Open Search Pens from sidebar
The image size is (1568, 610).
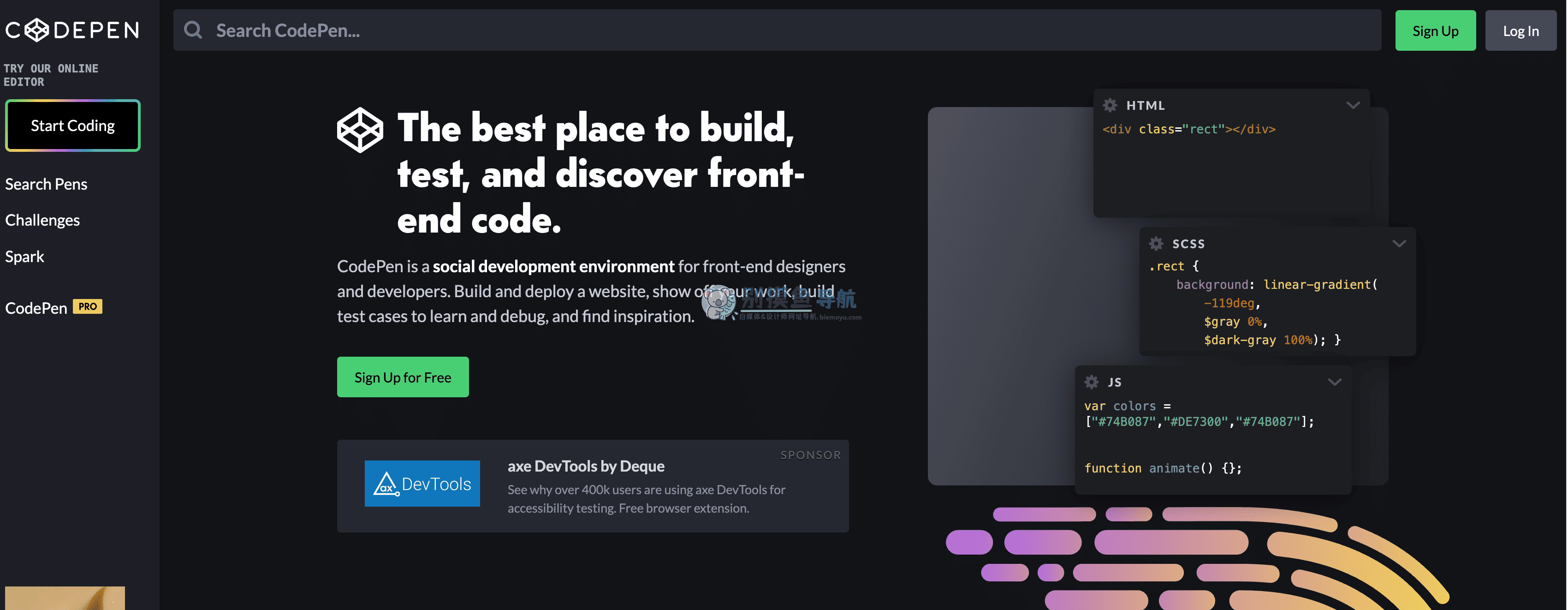click(46, 184)
